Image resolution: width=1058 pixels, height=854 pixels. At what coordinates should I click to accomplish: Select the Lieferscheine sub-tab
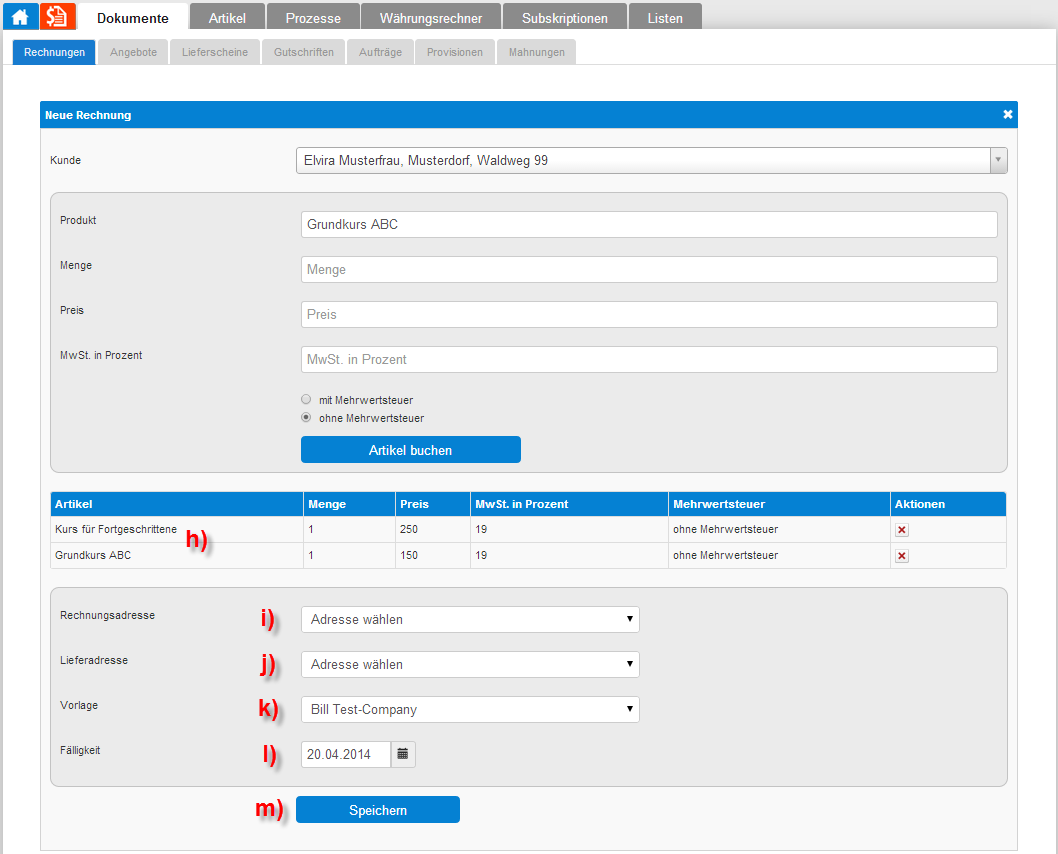pos(215,52)
